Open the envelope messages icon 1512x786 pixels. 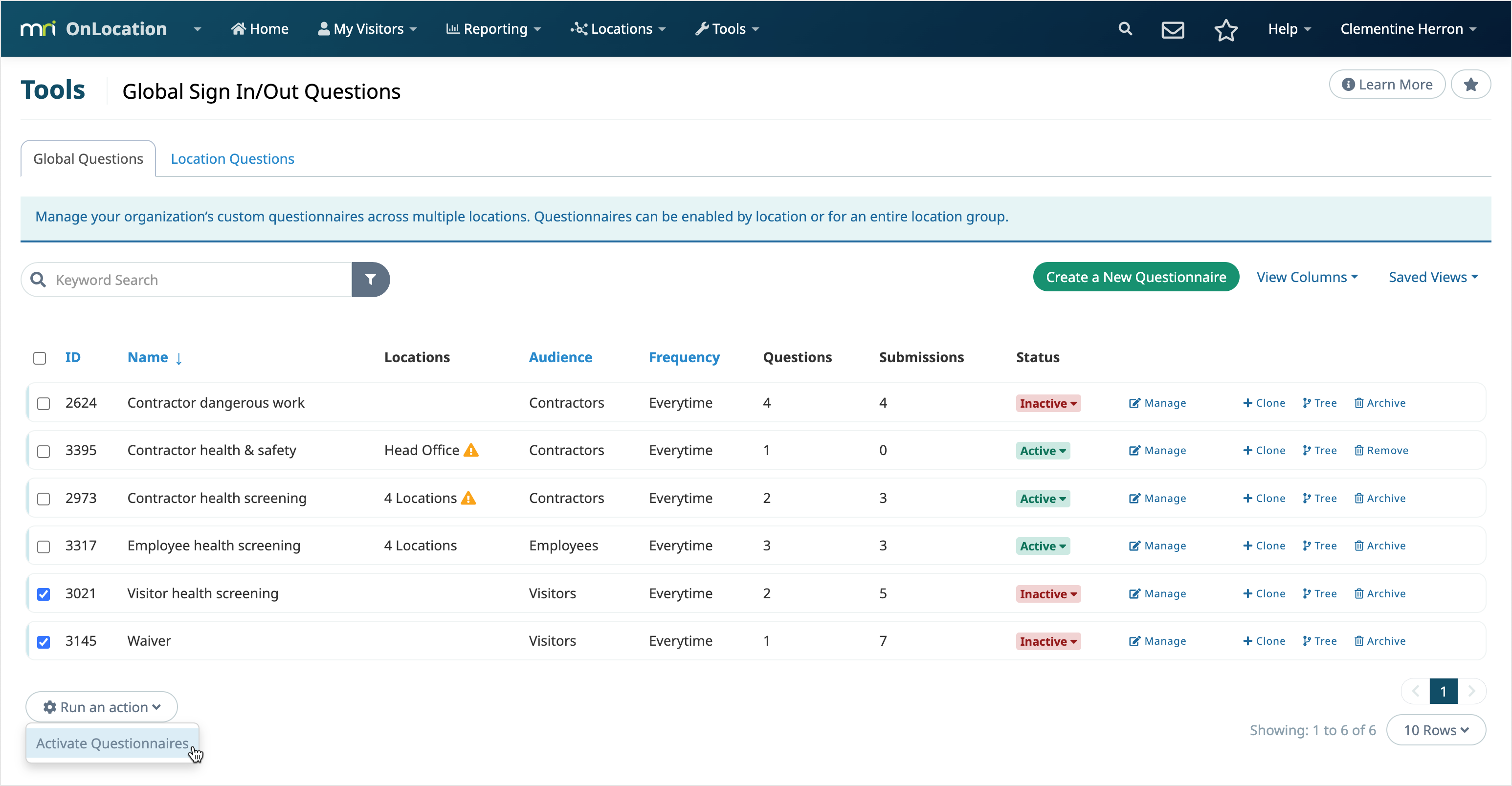(x=1172, y=29)
